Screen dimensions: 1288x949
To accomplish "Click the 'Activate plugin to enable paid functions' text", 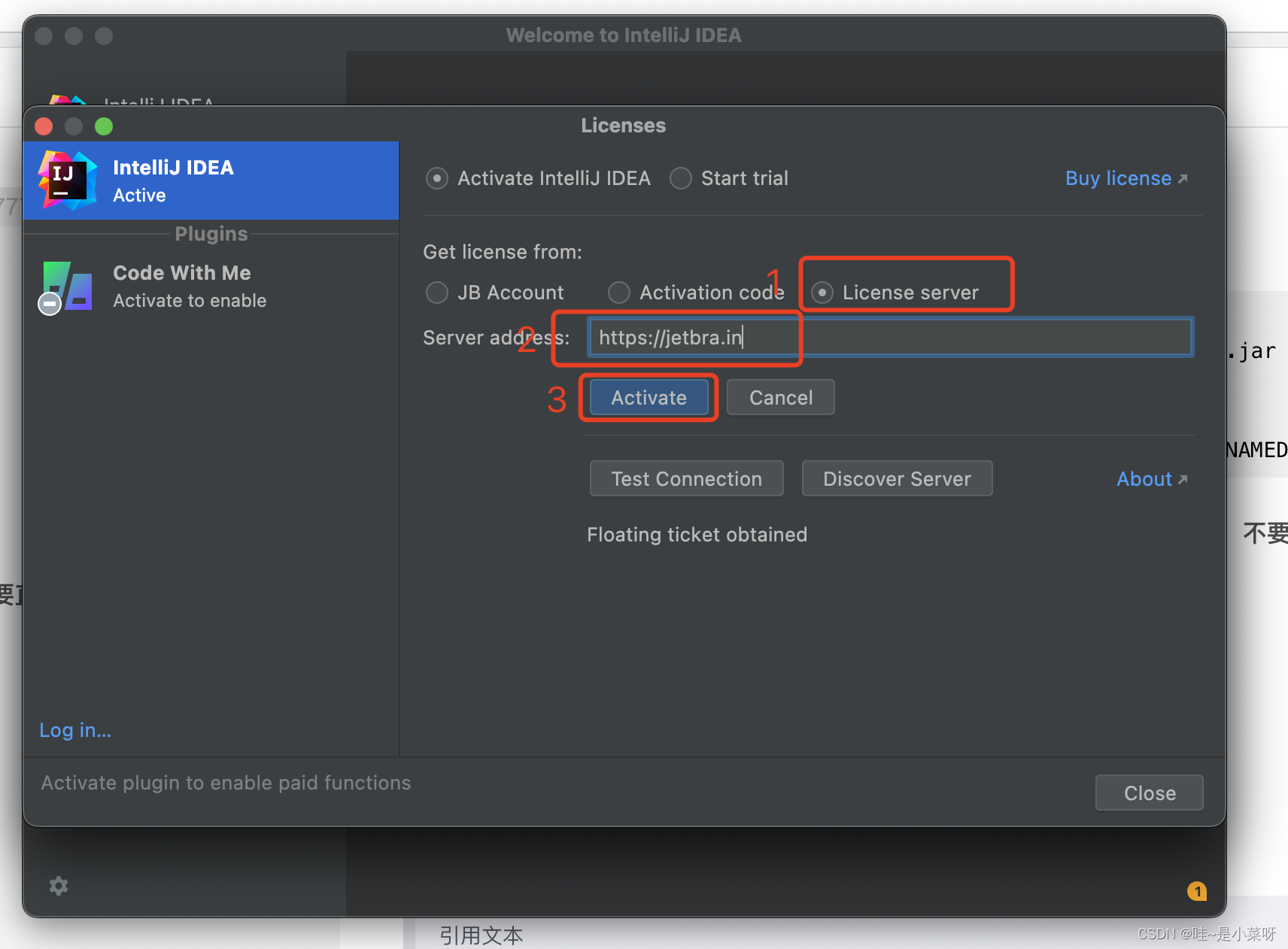I will click(226, 783).
